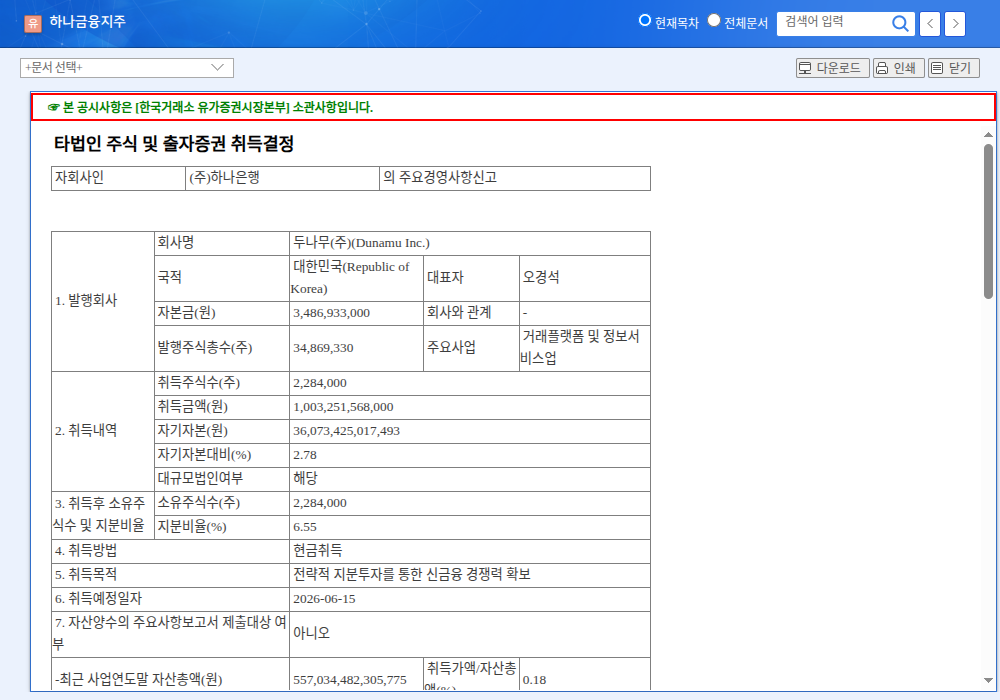Click the 현금취득 acquisition method cell
This screenshot has height=700, width=1000.
[470, 551]
